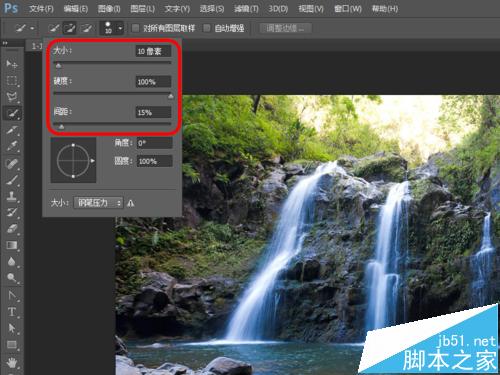Open the 图层(L) menu

click(x=142, y=9)
